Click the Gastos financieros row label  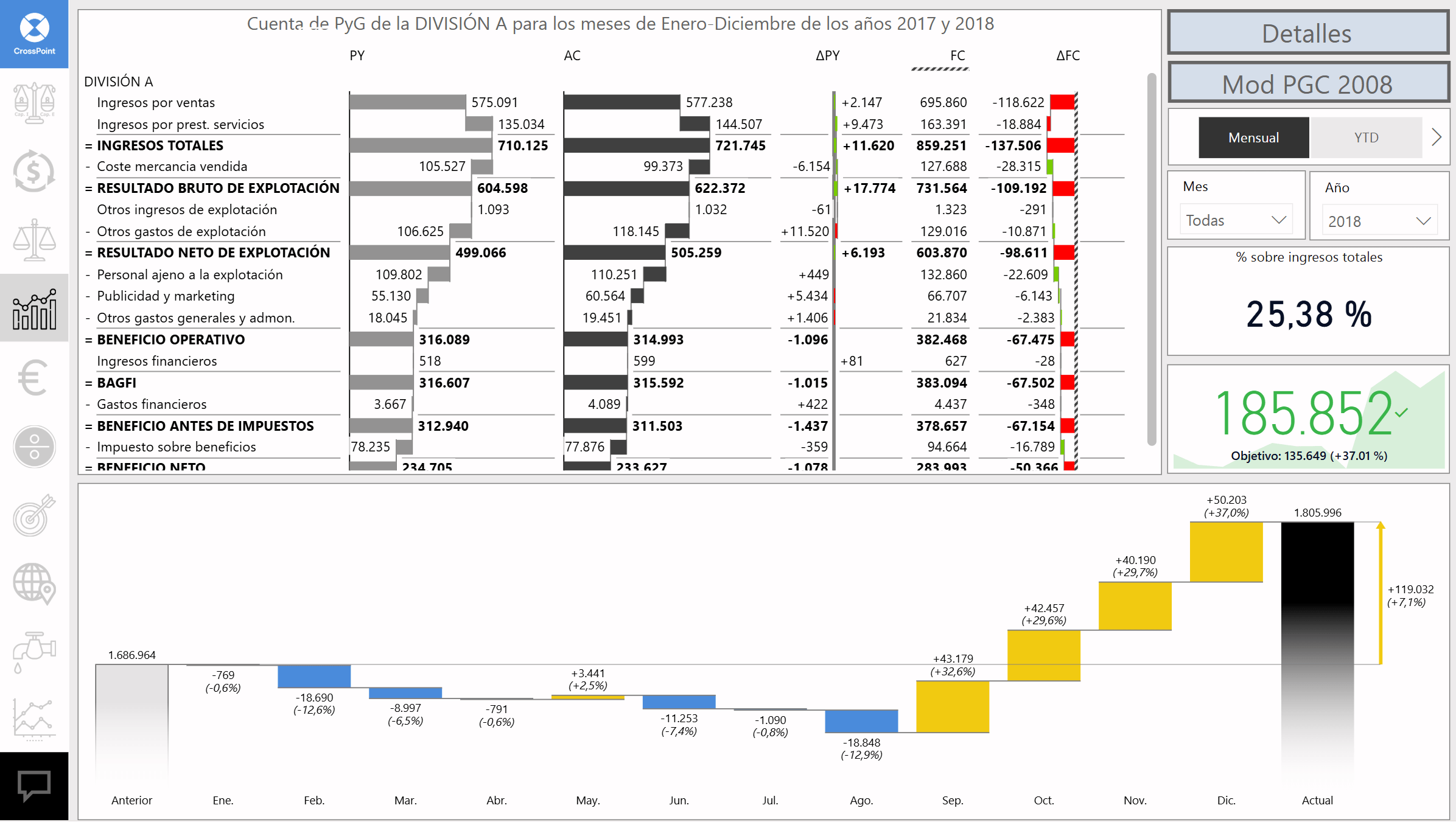coord(152,404)
